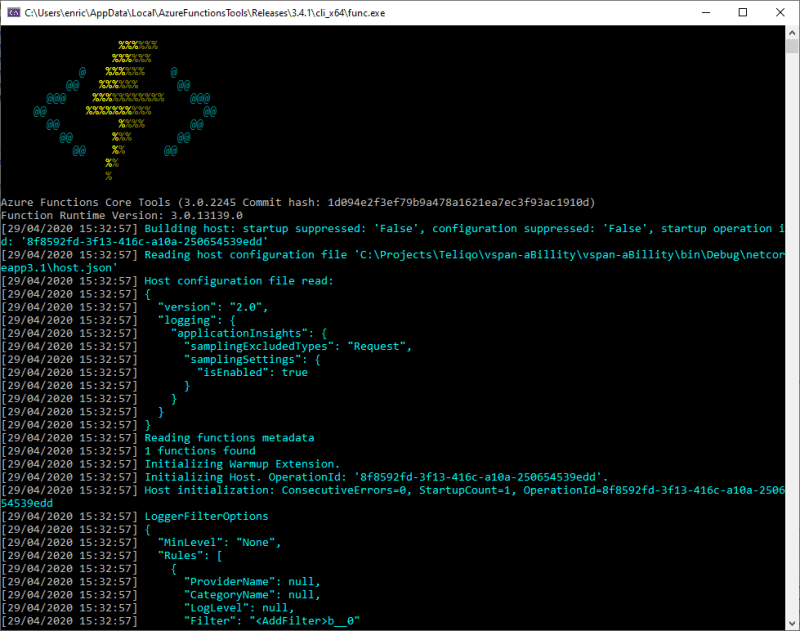Click the '"CategoryName": null,' line
The width and height of the screenshot is (800, 631).
161,595
